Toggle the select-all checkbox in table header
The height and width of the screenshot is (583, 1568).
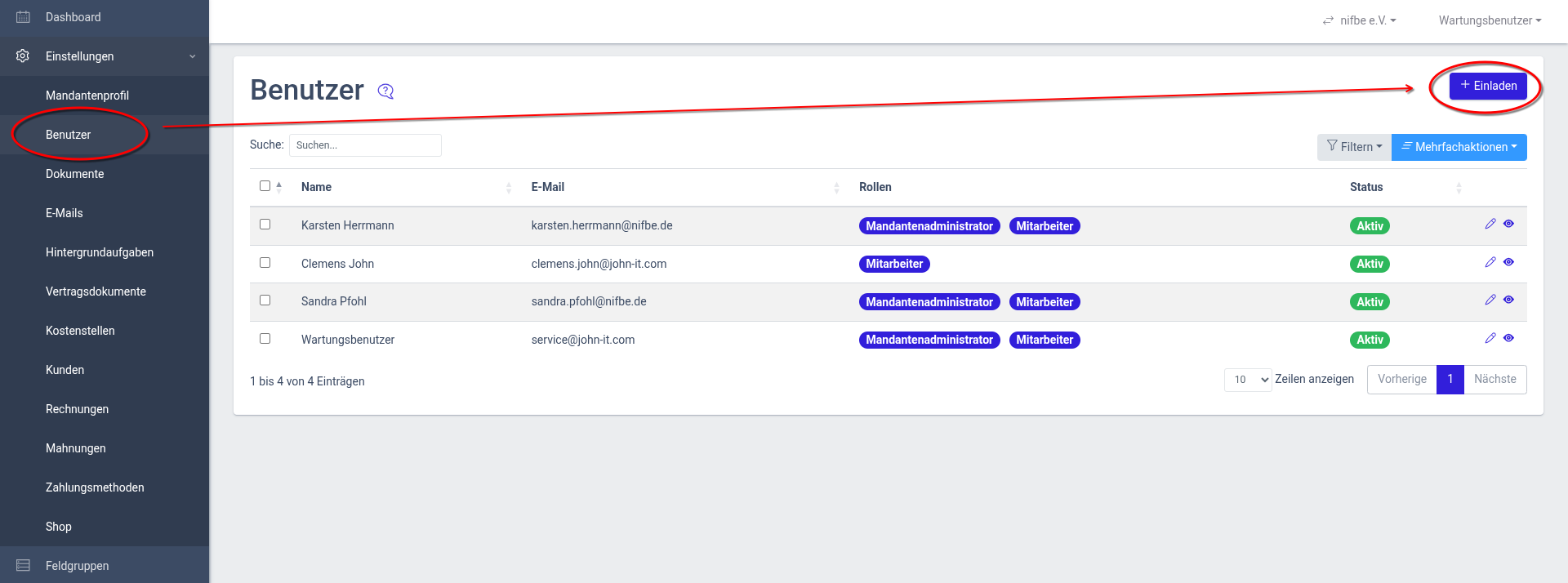pyautogui.click(x=265, y=186)
